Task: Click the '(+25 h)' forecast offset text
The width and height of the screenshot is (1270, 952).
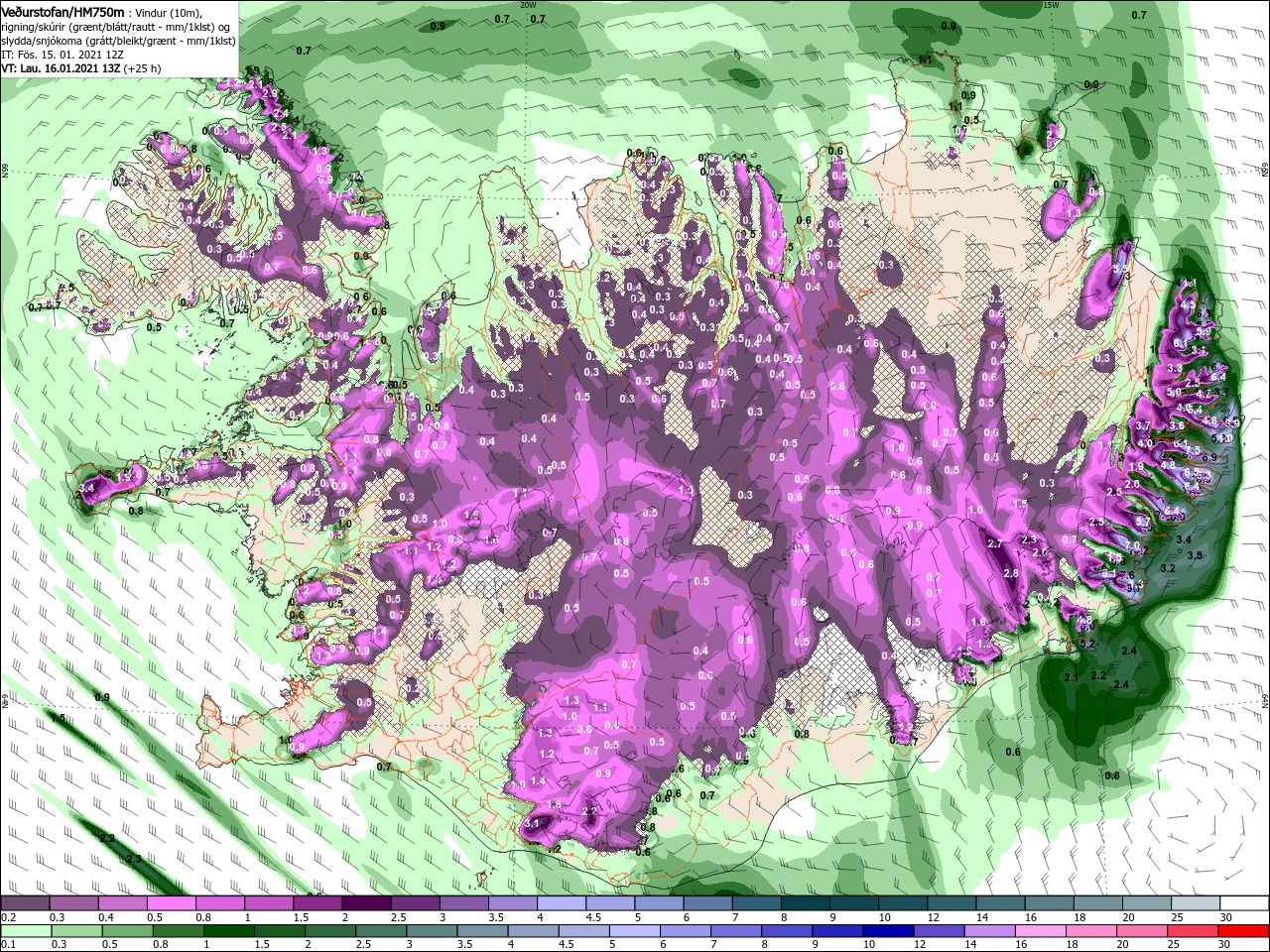Action: pos(143,68)
